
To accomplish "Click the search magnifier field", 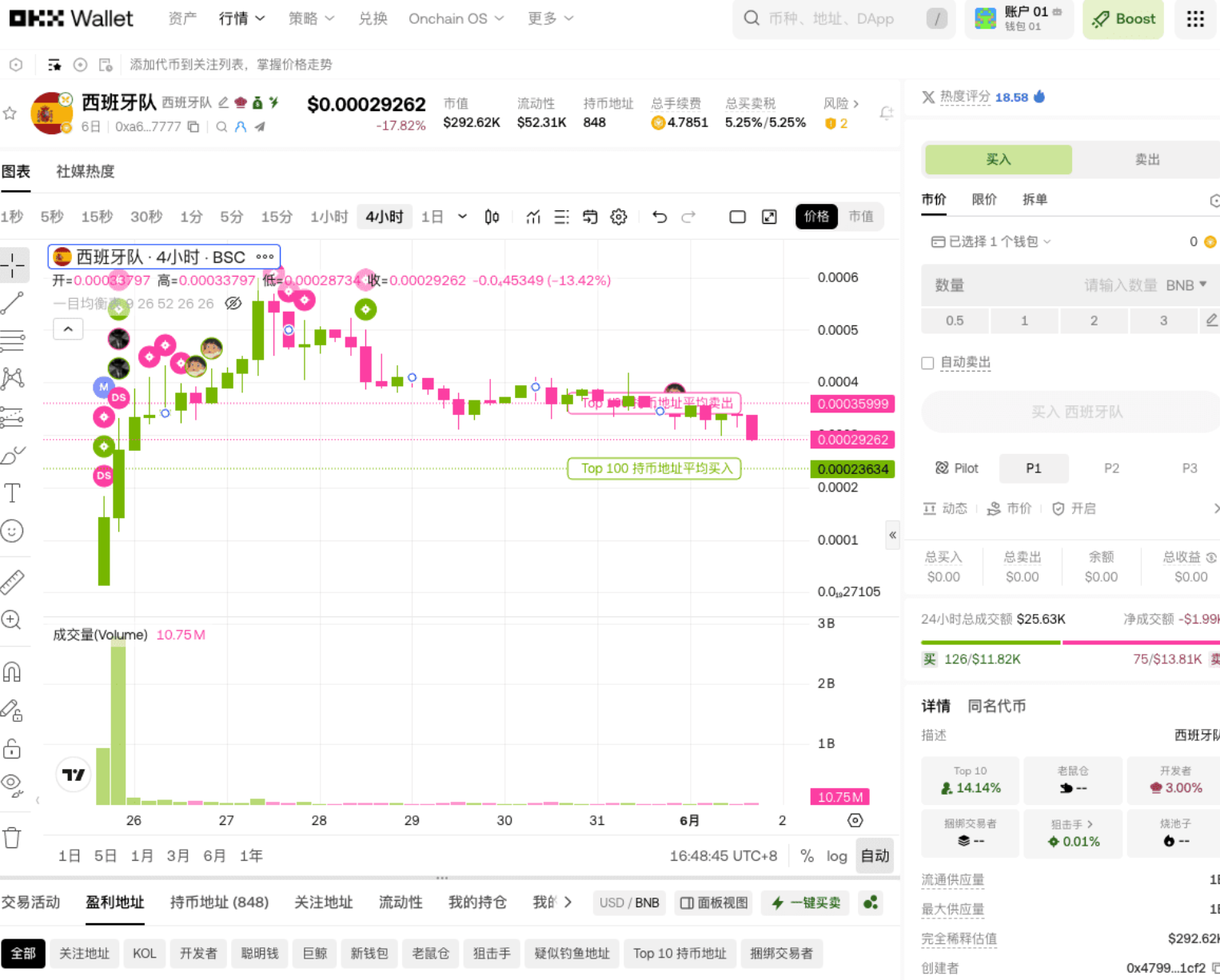I will click(x=843, y=18).
